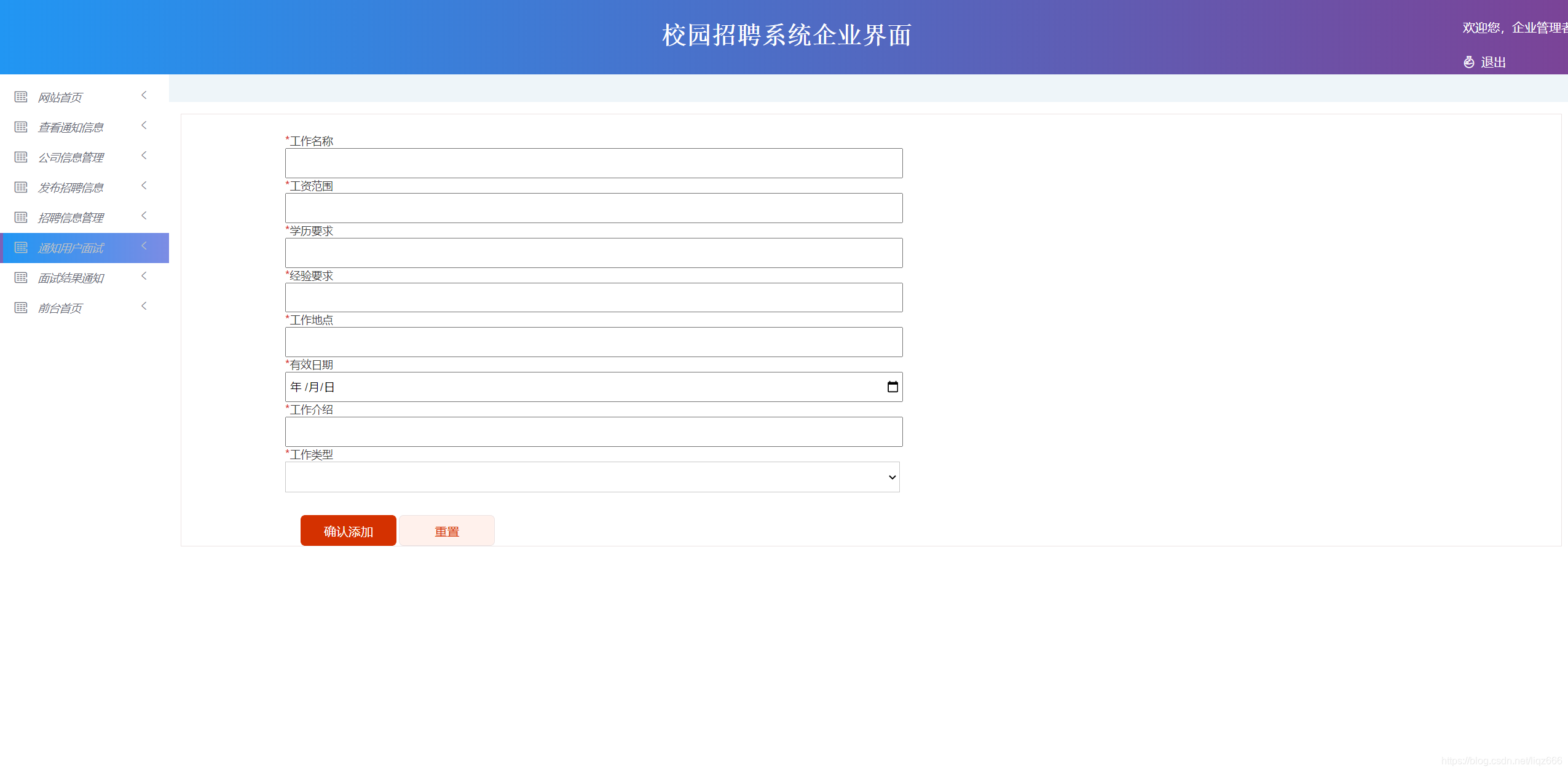
Task: Click the 确认添加 button
Action: (349, 531)
